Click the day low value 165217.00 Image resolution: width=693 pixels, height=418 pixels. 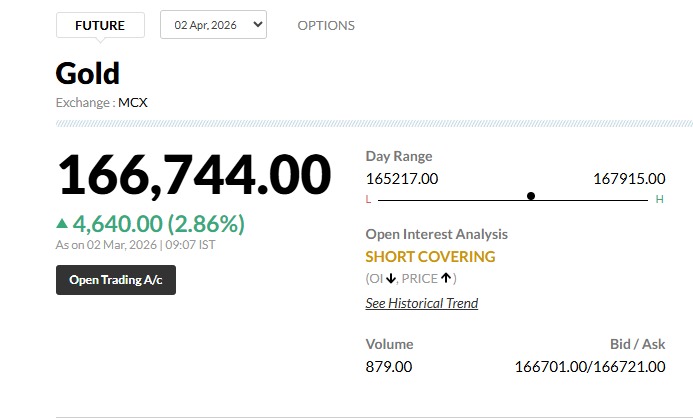tap(402, 178)
